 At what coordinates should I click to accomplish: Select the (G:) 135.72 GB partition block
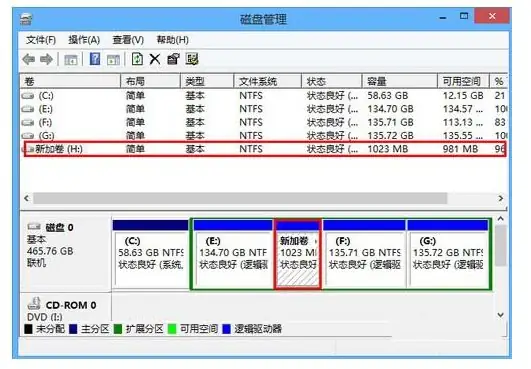[x=448, y=254]
